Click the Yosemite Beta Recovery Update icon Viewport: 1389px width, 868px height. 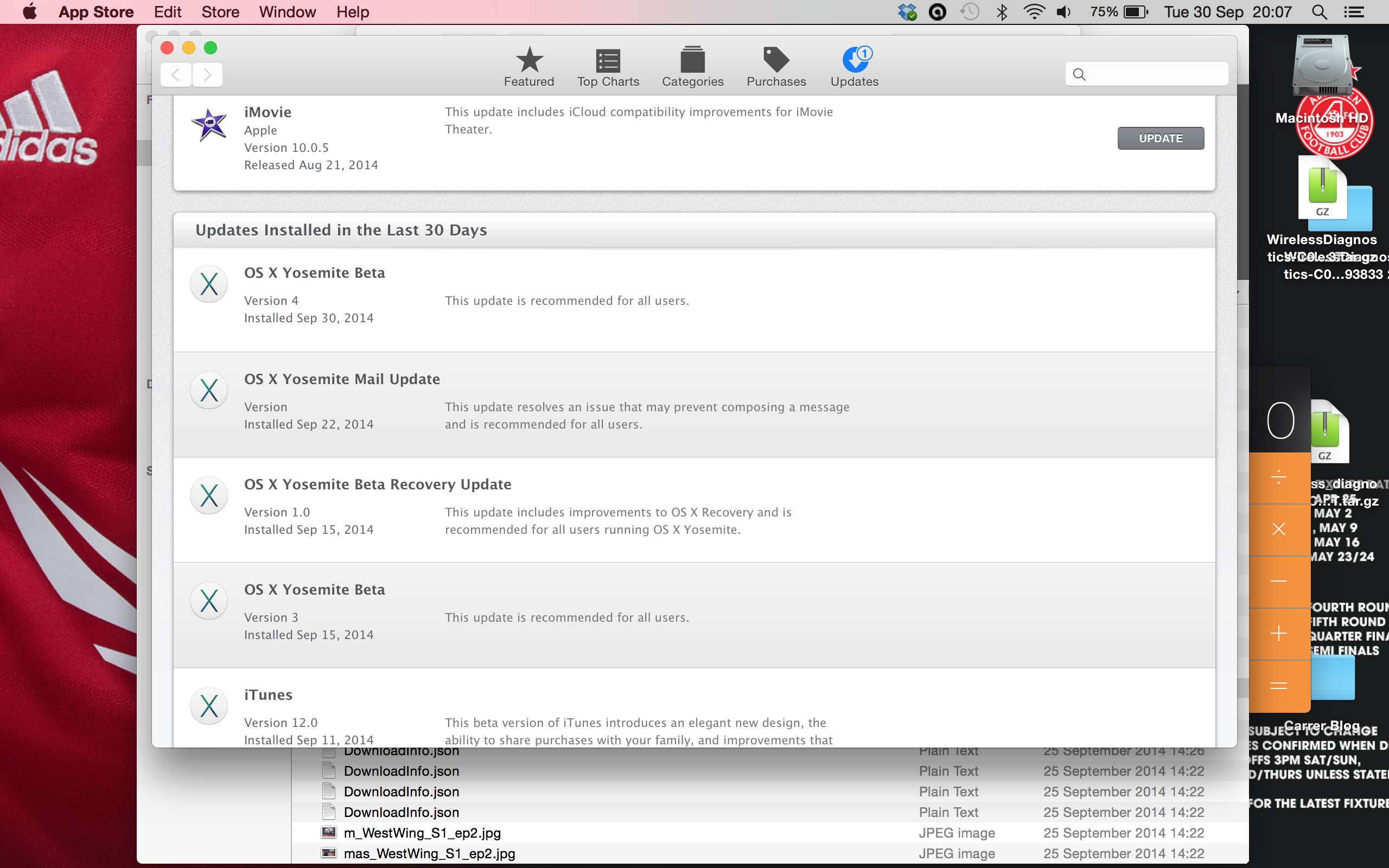tap(209, 495)
